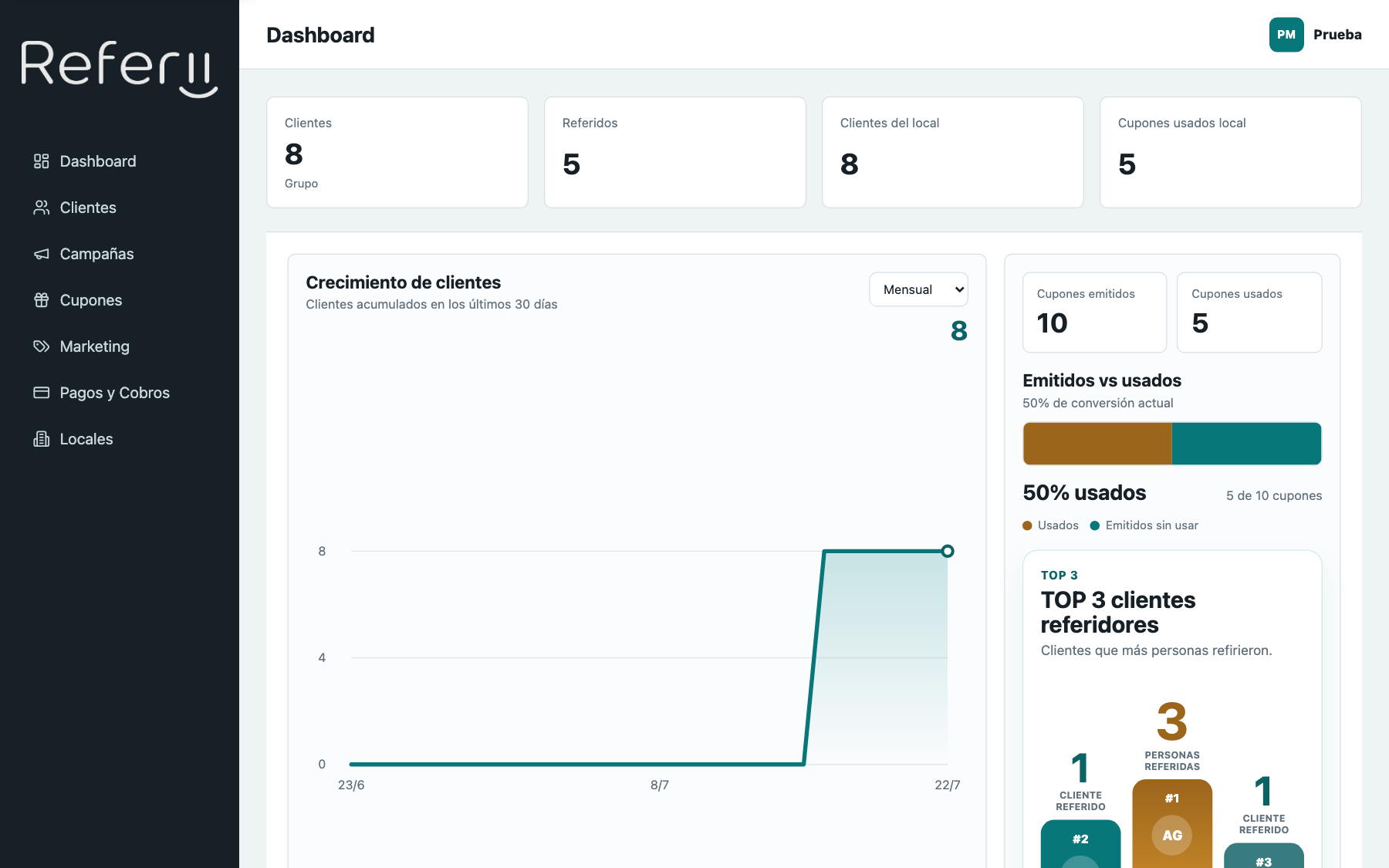
Task: Click the Referidos stat card
Action: [x=675, y=152]
